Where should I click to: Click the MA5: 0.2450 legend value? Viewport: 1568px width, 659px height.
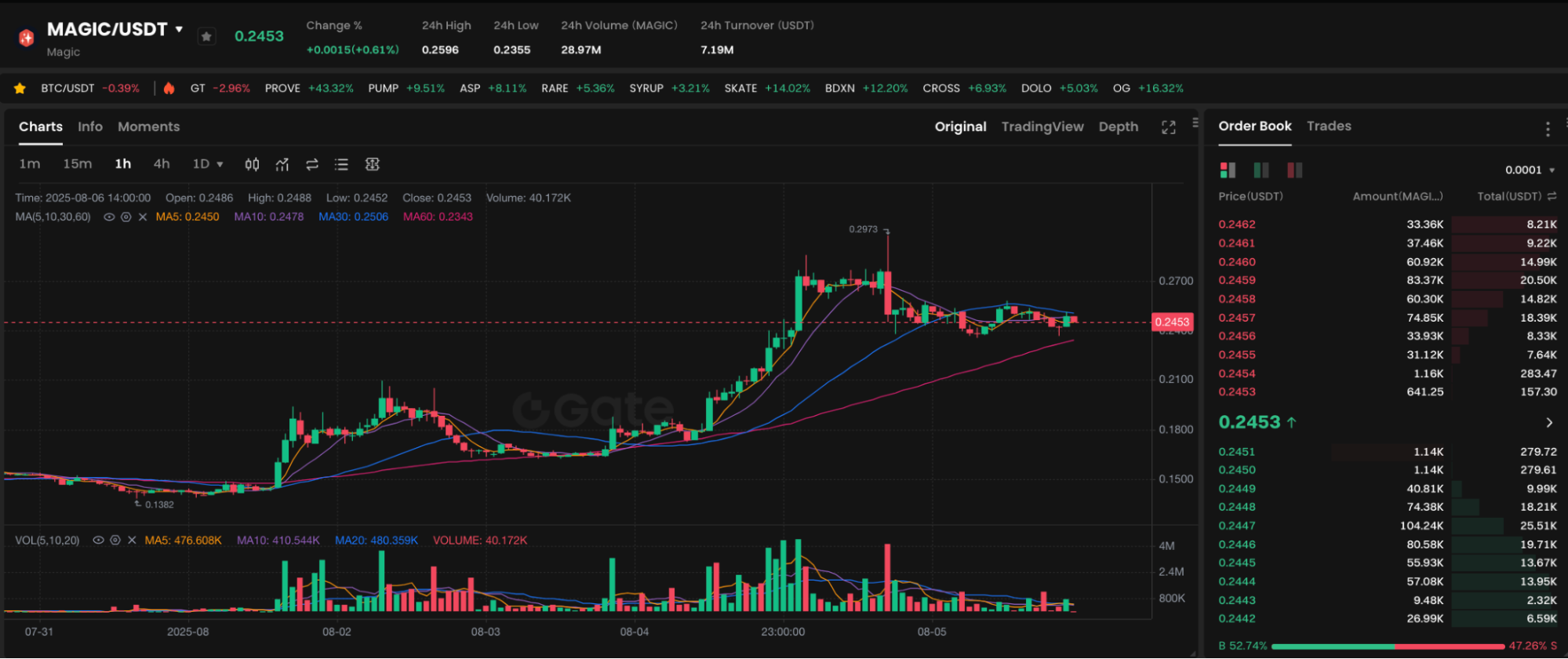(187, 217)
